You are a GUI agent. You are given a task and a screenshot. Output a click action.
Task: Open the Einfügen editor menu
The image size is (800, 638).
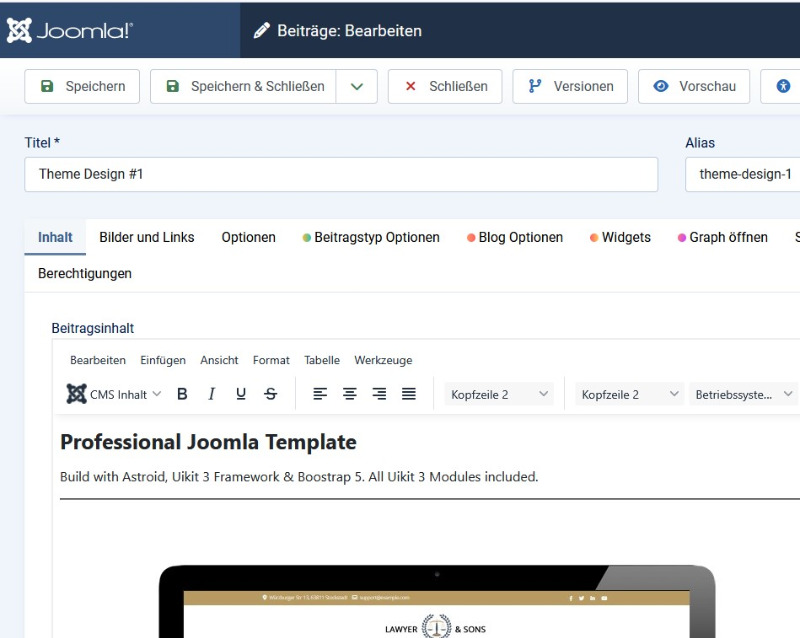click(x=163, y=360)
